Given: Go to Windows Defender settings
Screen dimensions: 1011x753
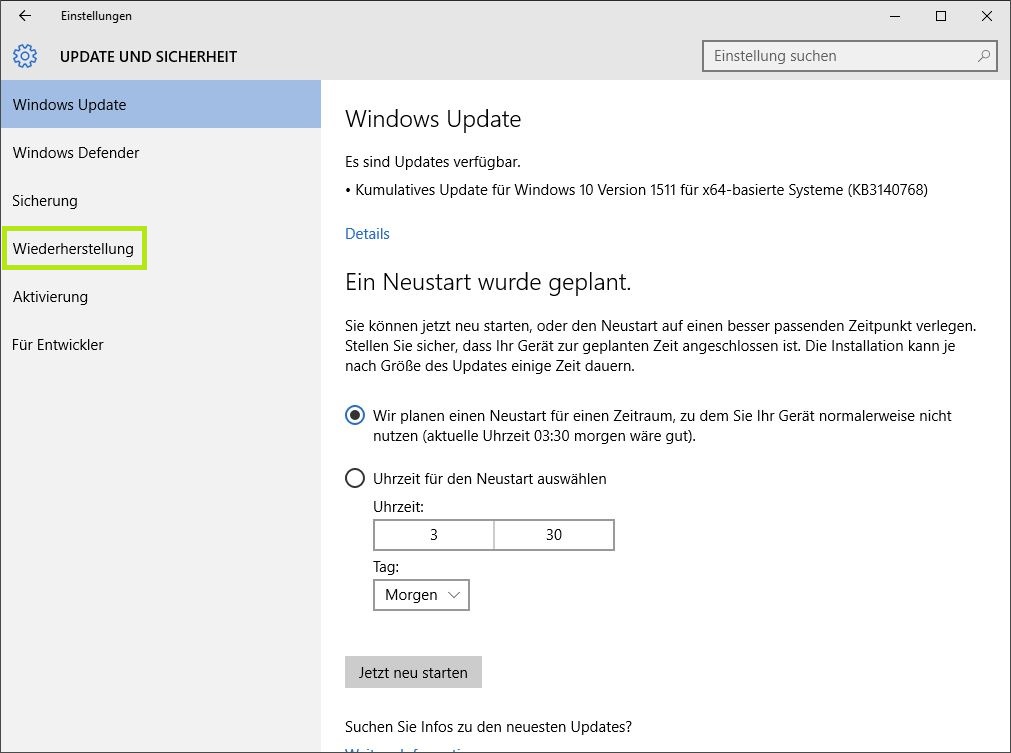Looking at the screenshot, I should (x=161, y=153).
